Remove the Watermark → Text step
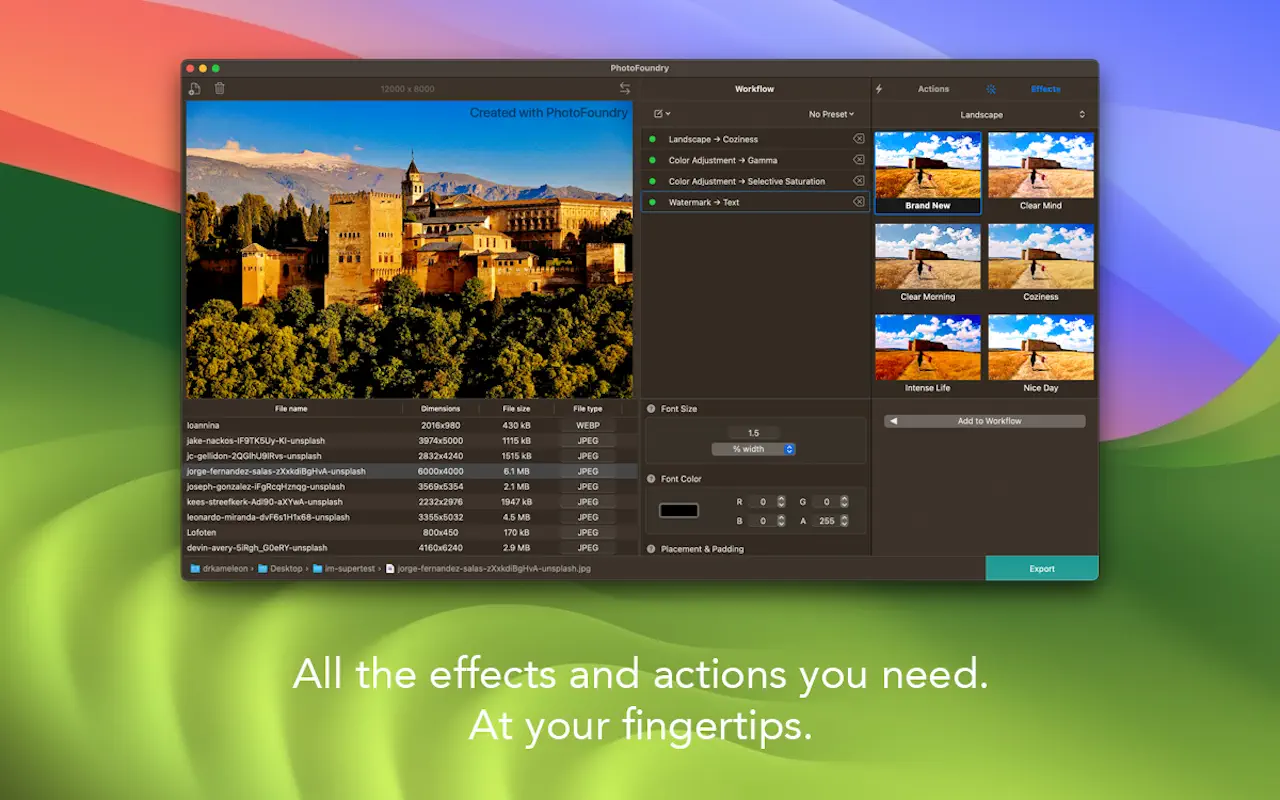1280x800 pixels. coord(858,202)
